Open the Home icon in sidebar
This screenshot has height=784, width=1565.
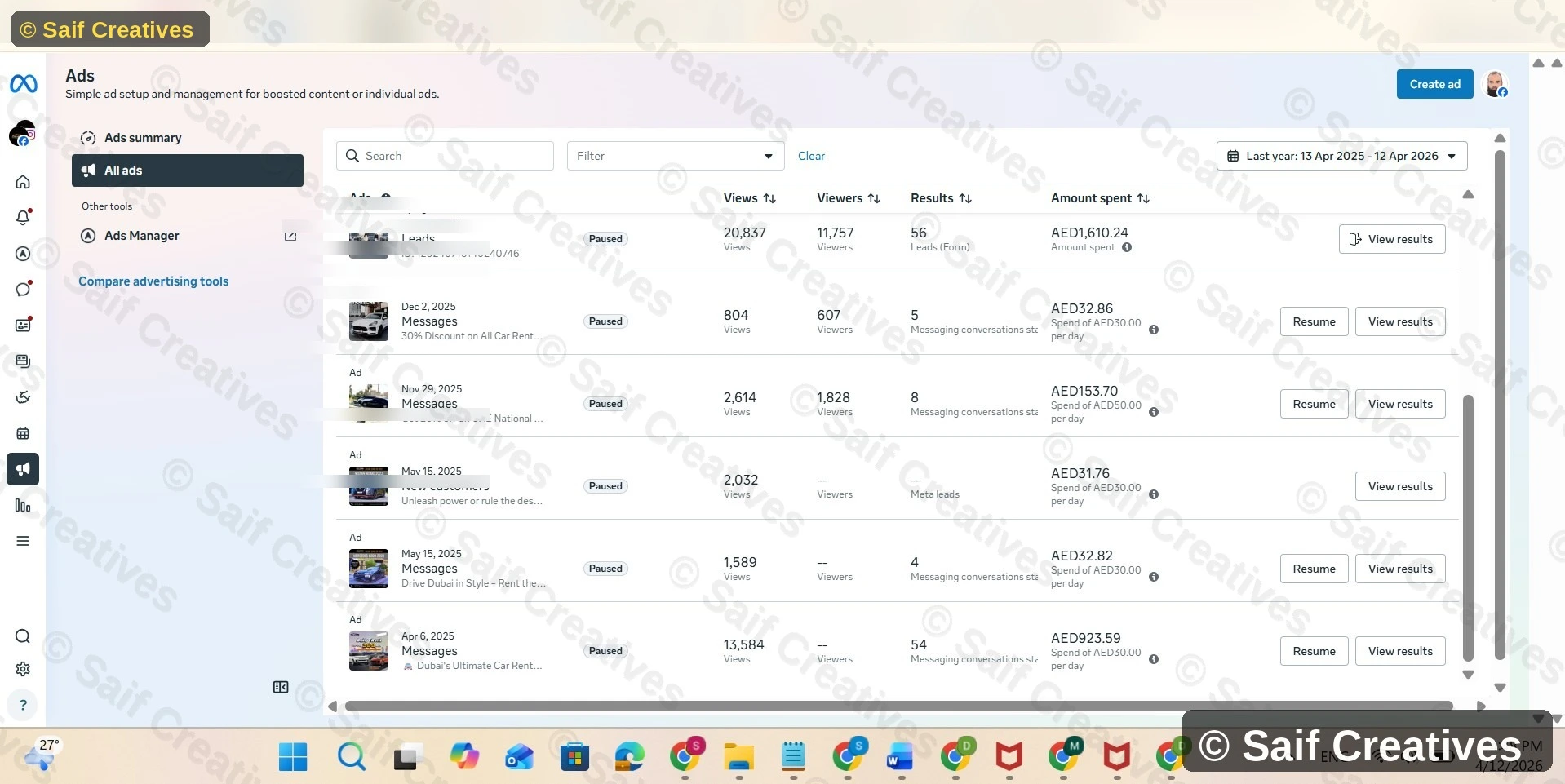coord(23,182)
